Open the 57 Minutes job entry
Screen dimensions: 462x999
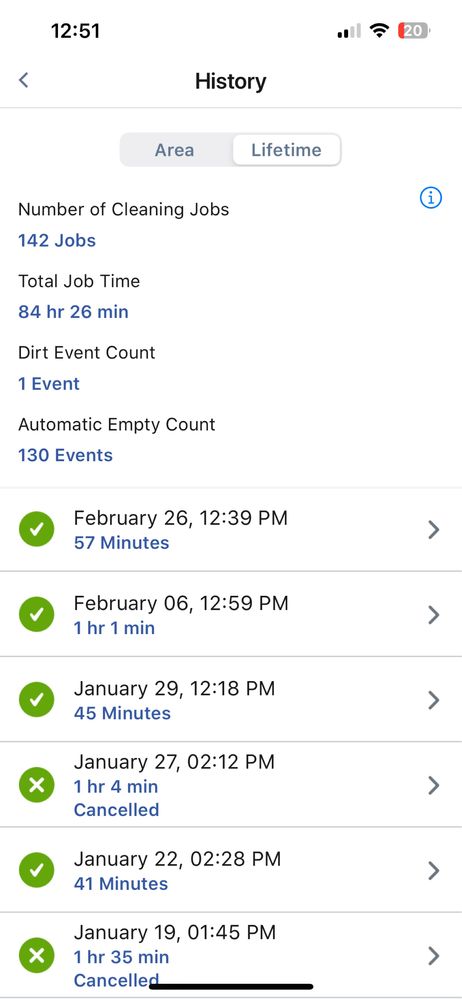tap(231, 529)
